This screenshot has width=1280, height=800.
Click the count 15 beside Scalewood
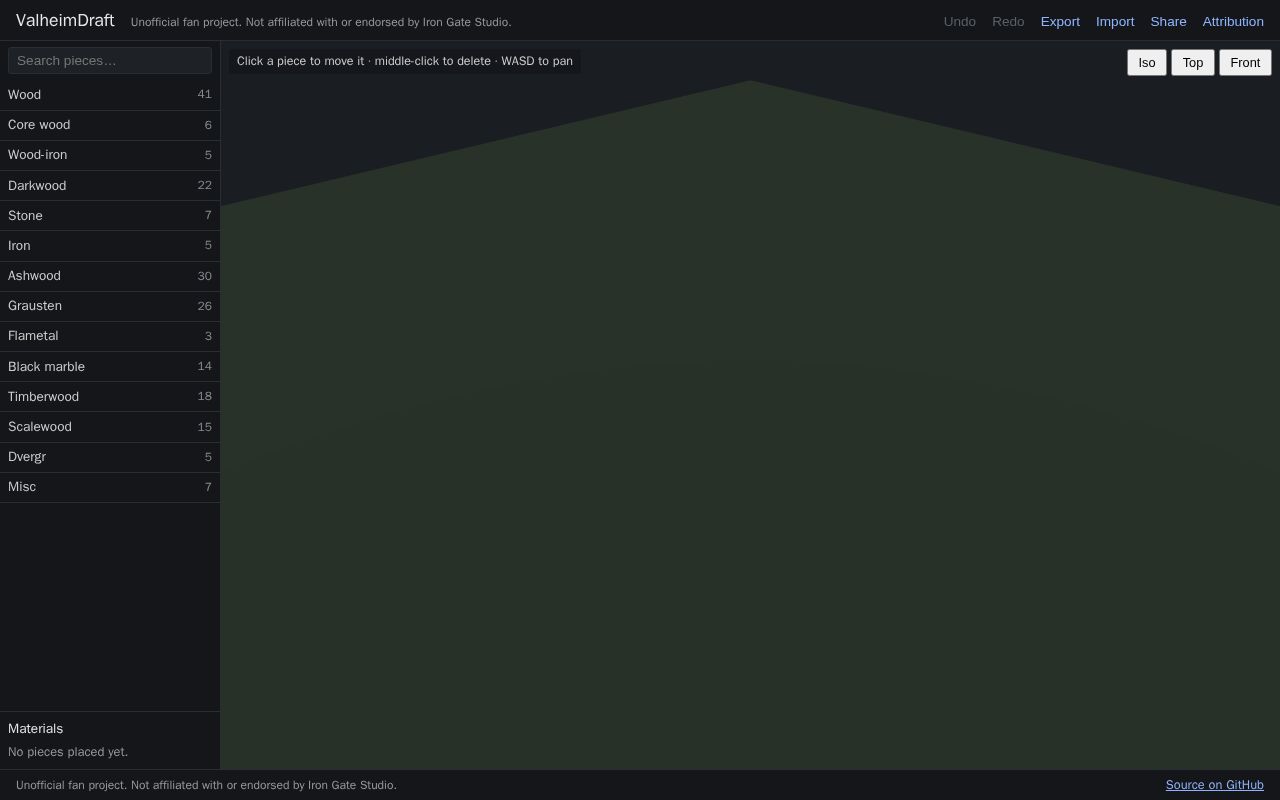pos(204,427)
